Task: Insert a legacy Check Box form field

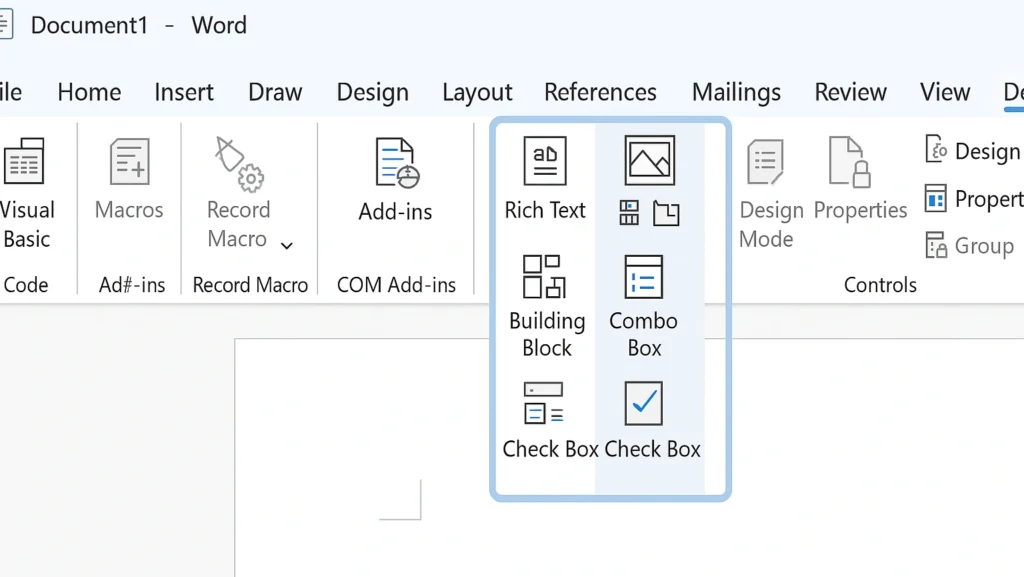Action: coord(545,404)
